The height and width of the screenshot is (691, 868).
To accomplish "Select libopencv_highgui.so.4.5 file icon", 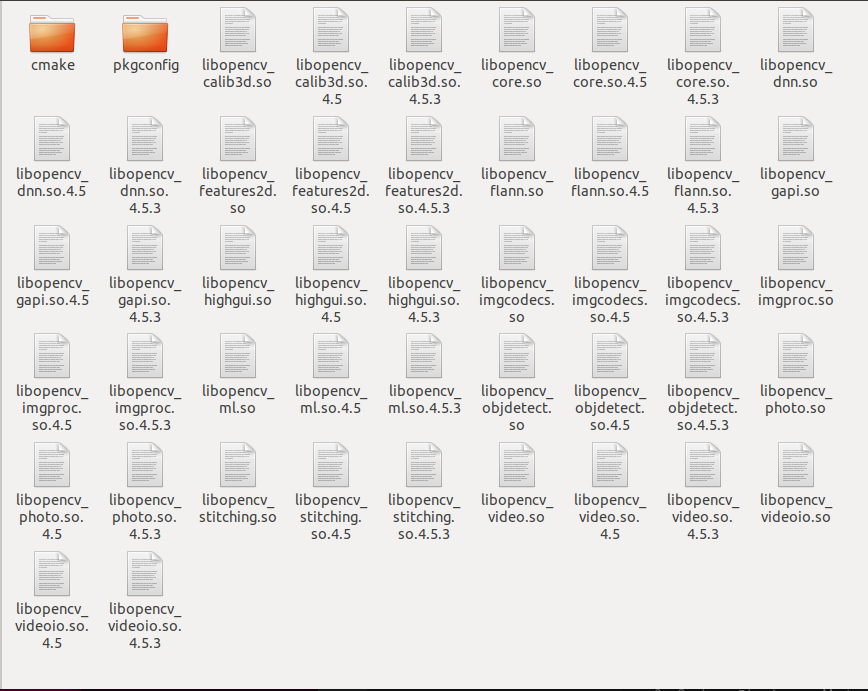I will (x=331, y=248).
